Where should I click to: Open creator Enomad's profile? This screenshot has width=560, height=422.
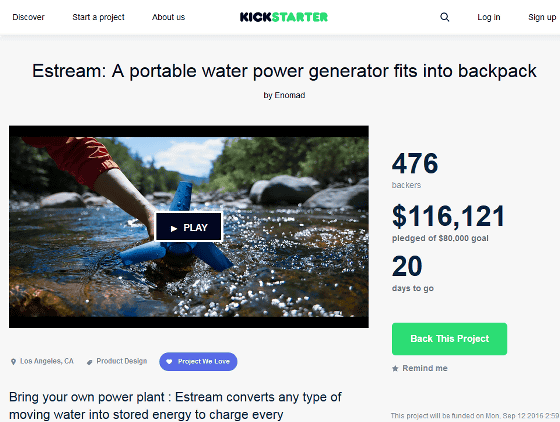[x=290, y=95]
